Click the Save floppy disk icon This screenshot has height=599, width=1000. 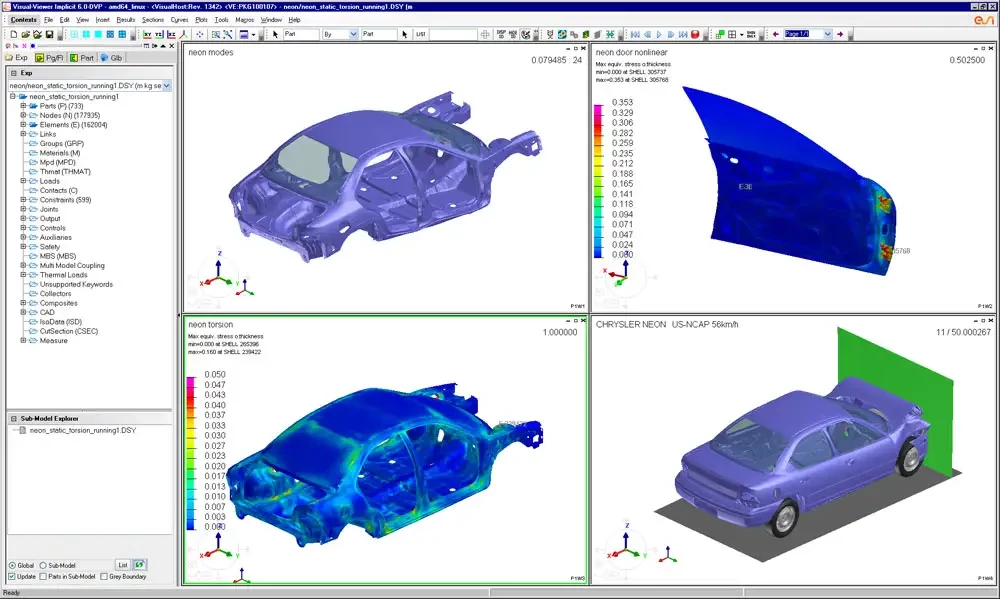click(49, 34)
